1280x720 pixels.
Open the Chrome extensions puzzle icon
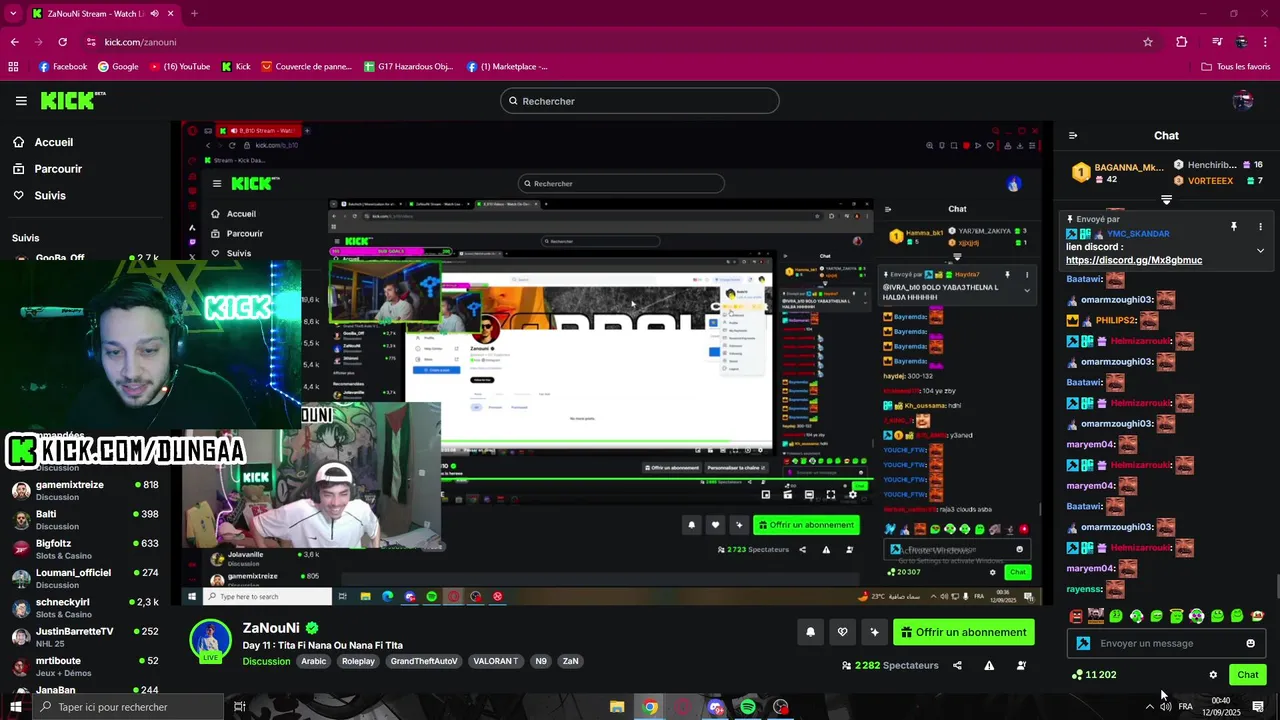click(x=1182, y=42)
